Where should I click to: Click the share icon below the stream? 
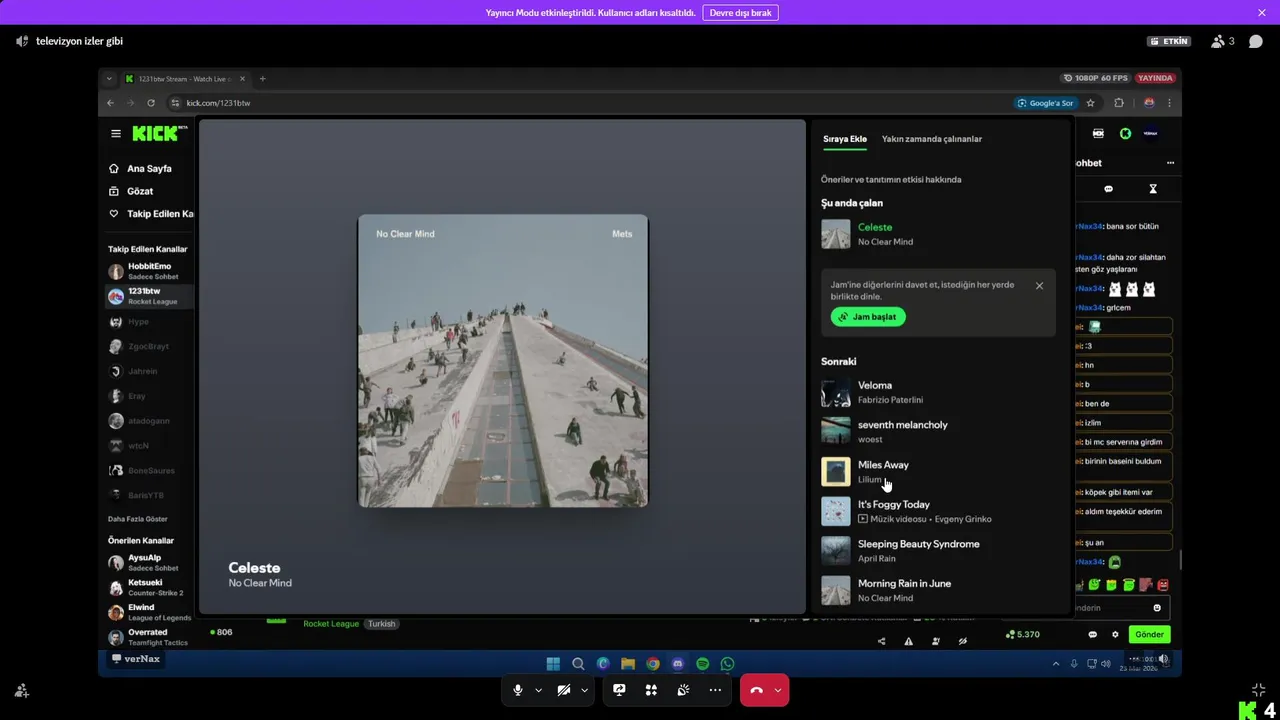point(881,642)
